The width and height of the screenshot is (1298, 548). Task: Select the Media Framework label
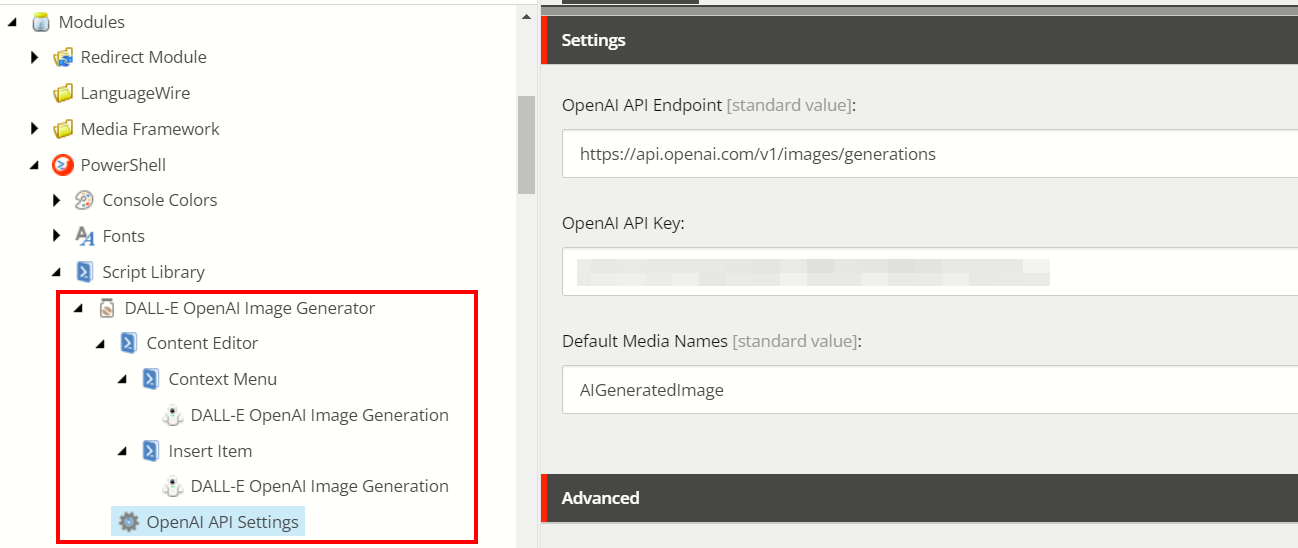pyautogui.click(x=150, y=129)
